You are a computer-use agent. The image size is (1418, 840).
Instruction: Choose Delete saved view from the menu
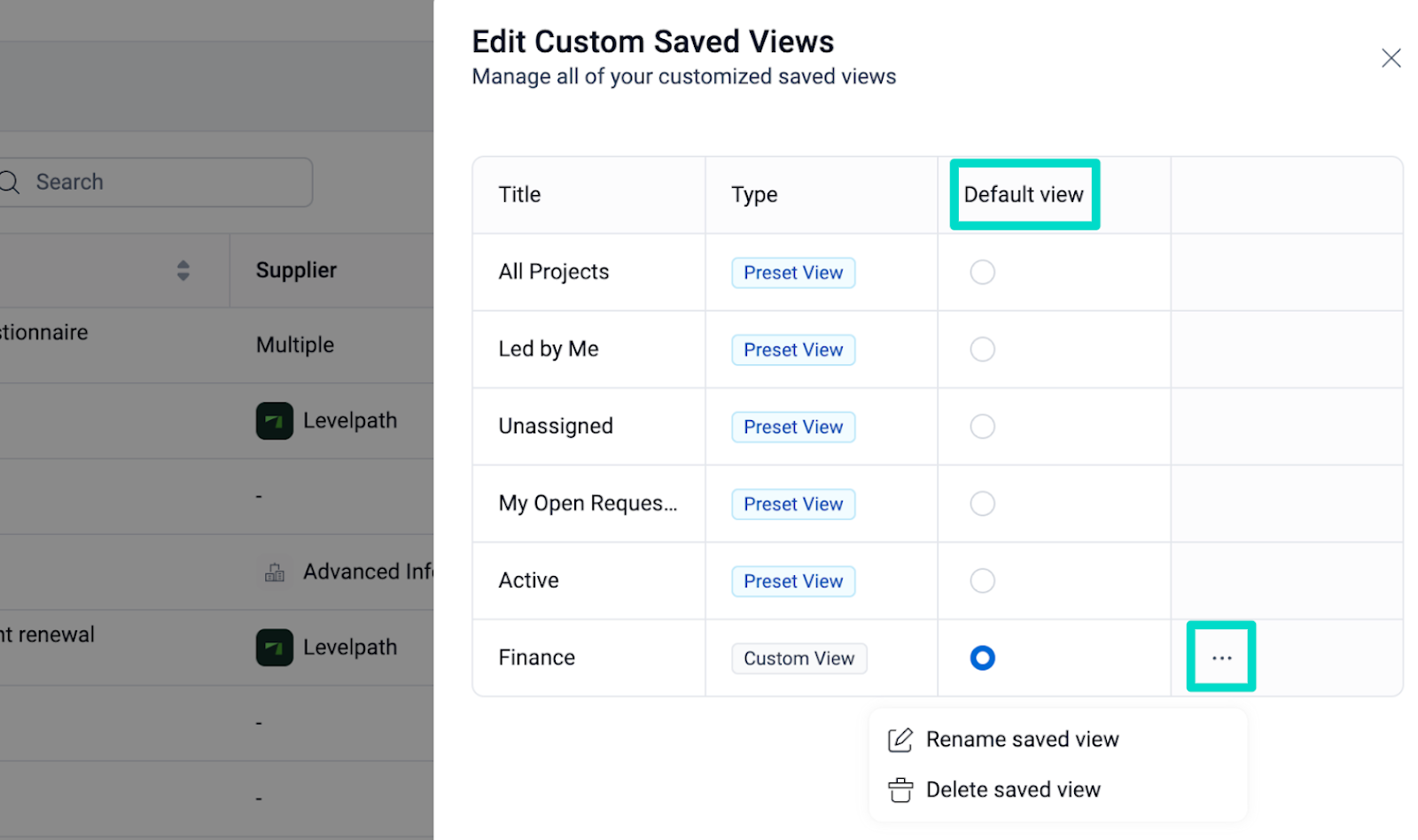(1013, 790)
